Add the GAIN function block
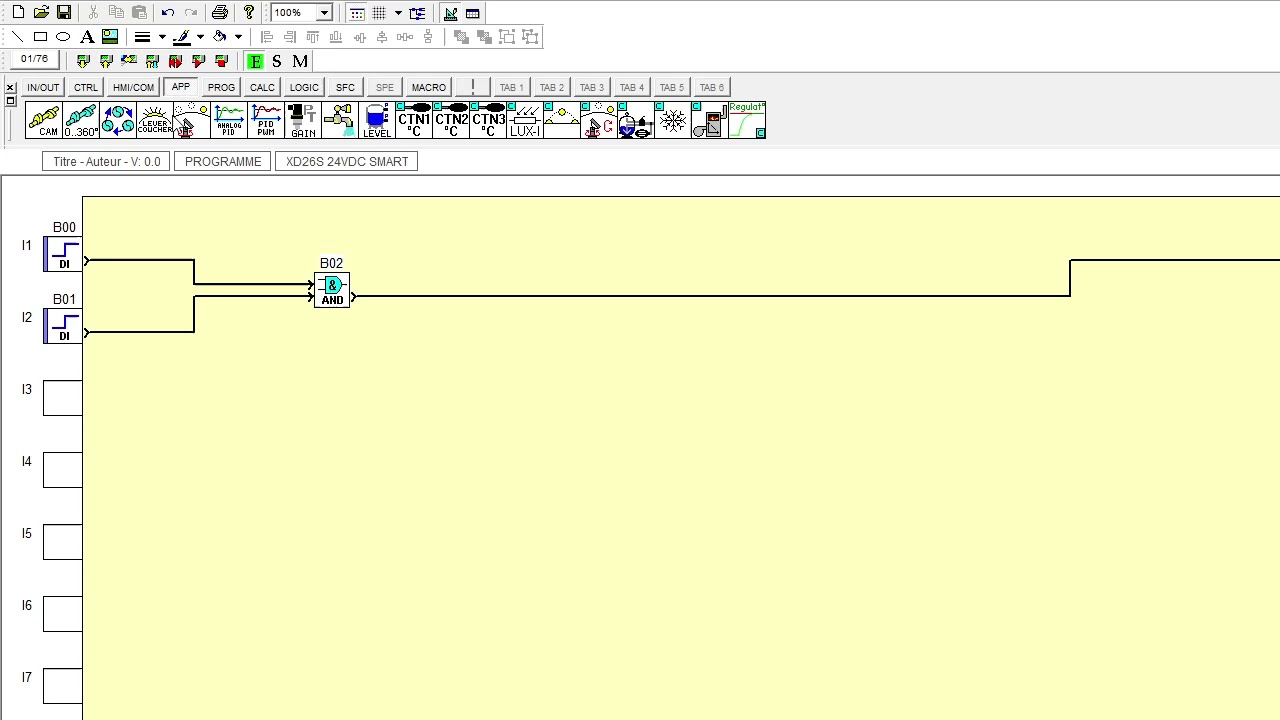1280x720 pixels. 303,120
